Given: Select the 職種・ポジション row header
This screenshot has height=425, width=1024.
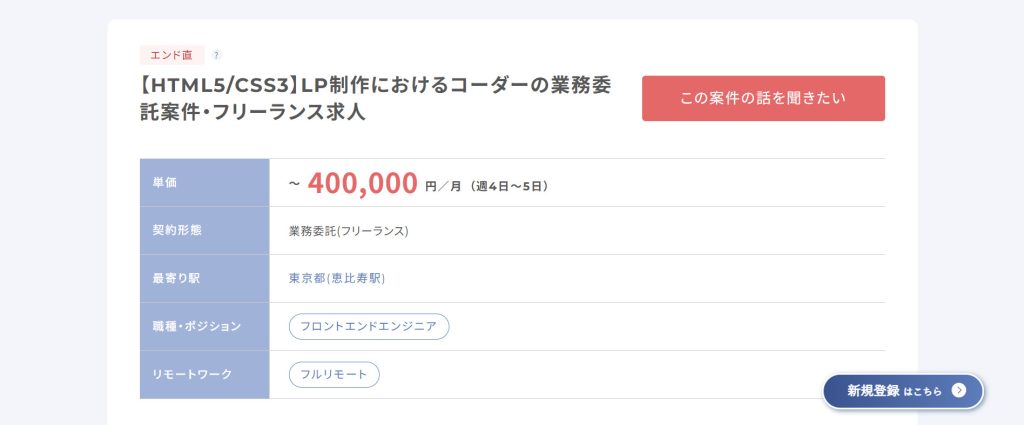Looking at the screenshot, I should (204, 326).
